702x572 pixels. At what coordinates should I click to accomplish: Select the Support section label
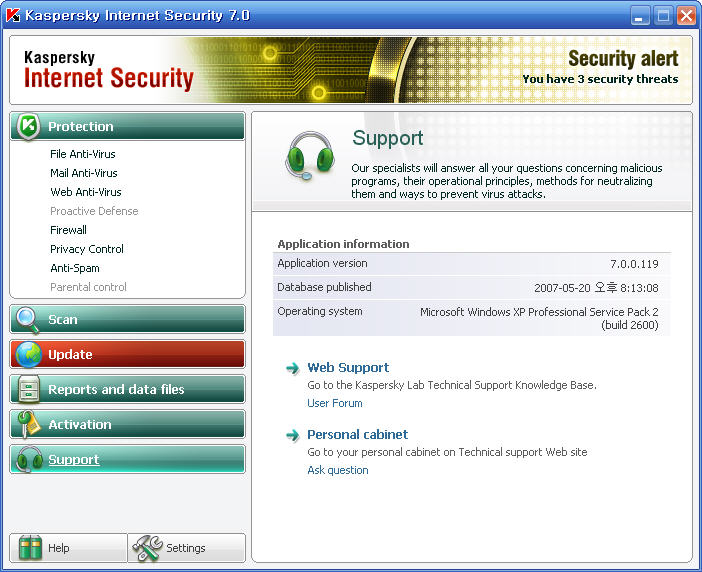[x=74, y=460]
